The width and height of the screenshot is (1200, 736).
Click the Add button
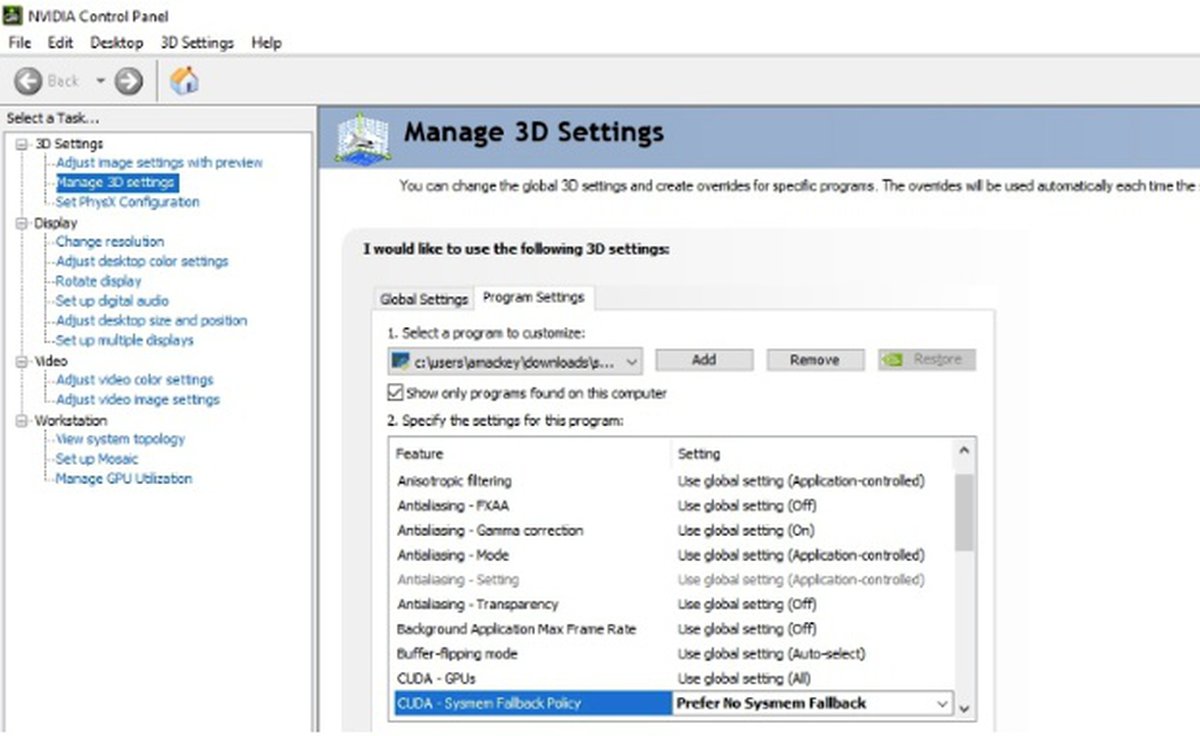tap(704, 360)
